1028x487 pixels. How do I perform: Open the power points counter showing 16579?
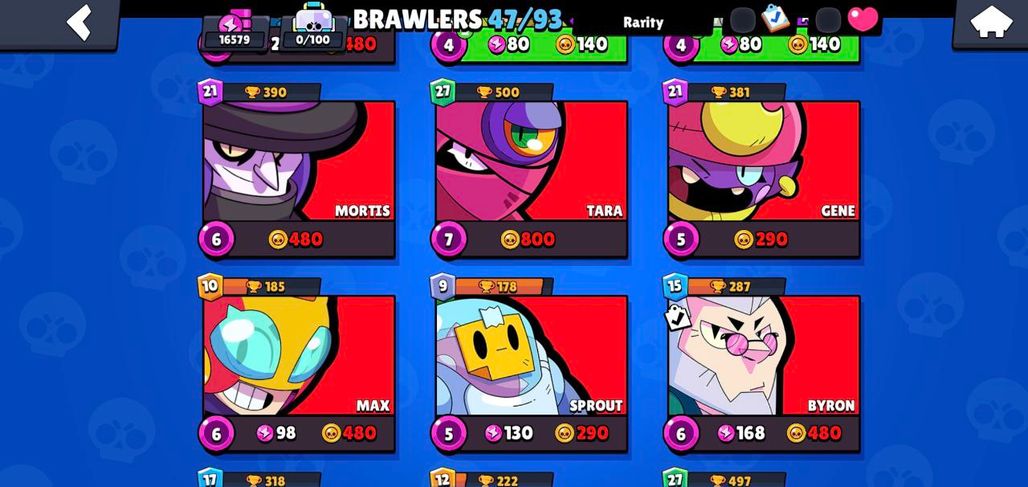click(234, 31)
